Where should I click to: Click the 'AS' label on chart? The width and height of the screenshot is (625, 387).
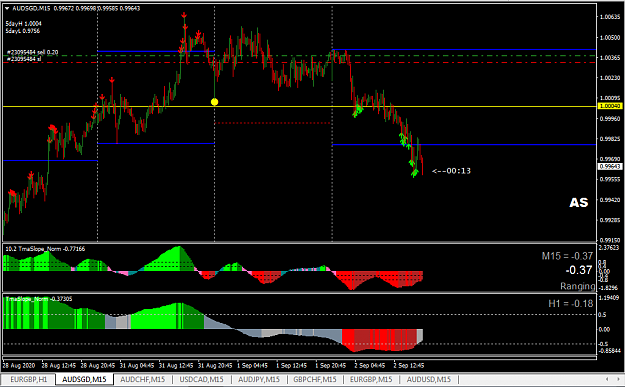click(578, 202)
